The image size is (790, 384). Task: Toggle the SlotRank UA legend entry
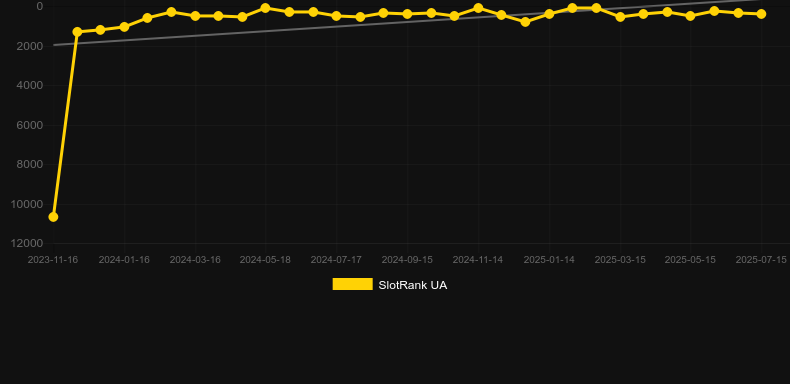tap(389, 285)
